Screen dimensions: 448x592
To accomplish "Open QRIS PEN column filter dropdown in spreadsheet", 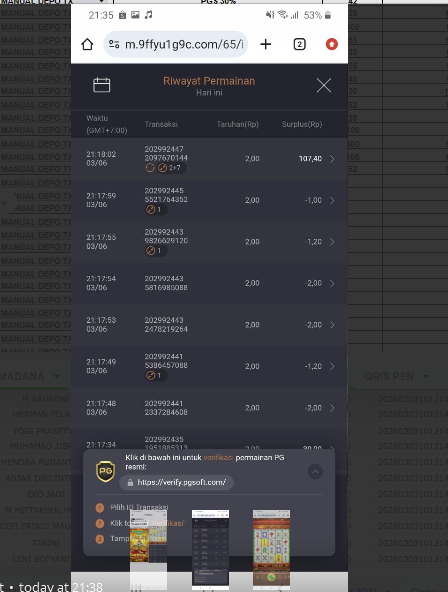I will 426,376.
